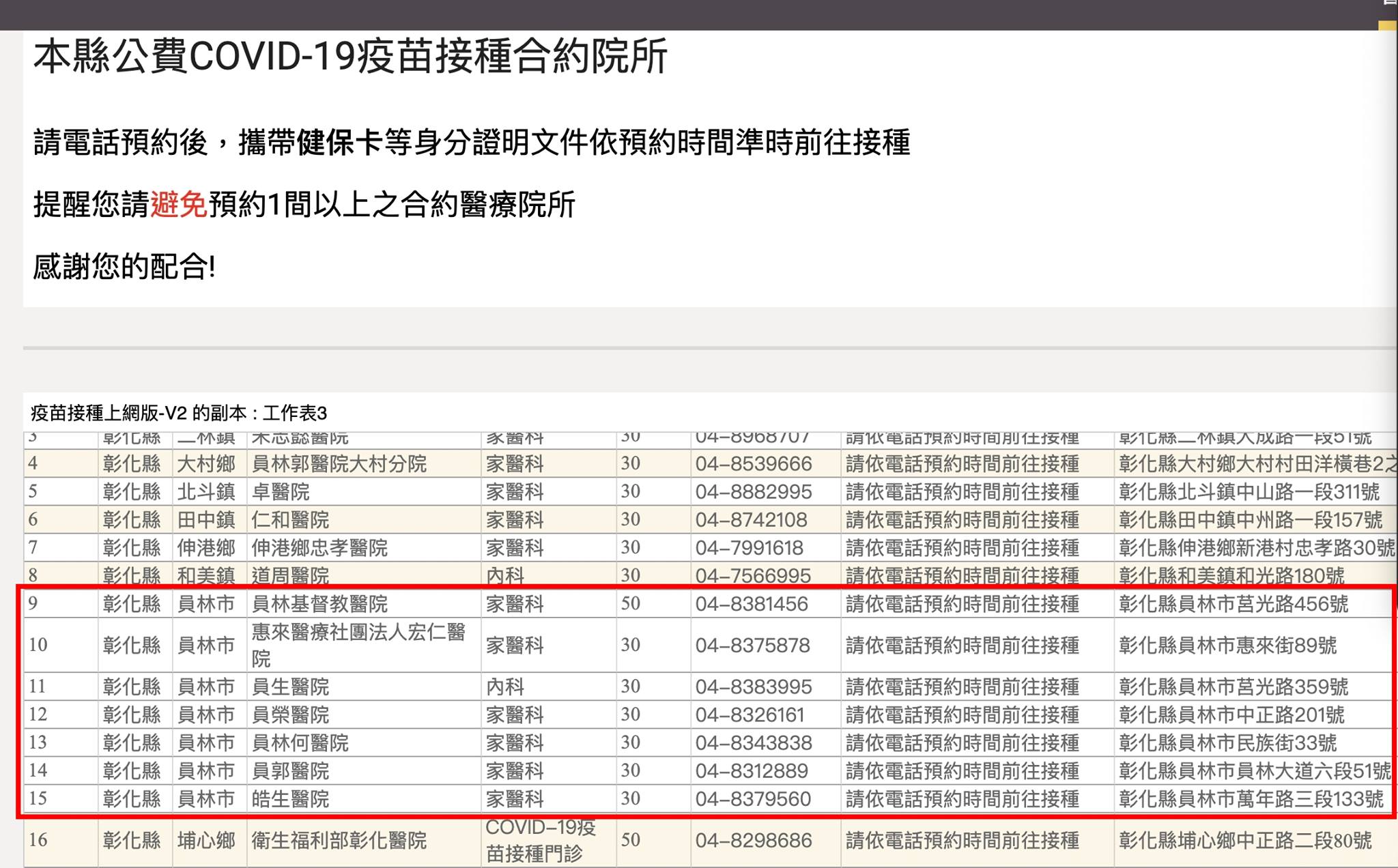Click department cell "COVID-19疫苗接種門診"

(541, 840)
